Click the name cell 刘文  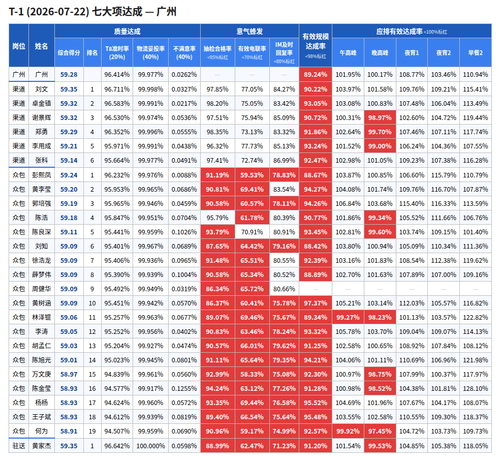[41, 89]
